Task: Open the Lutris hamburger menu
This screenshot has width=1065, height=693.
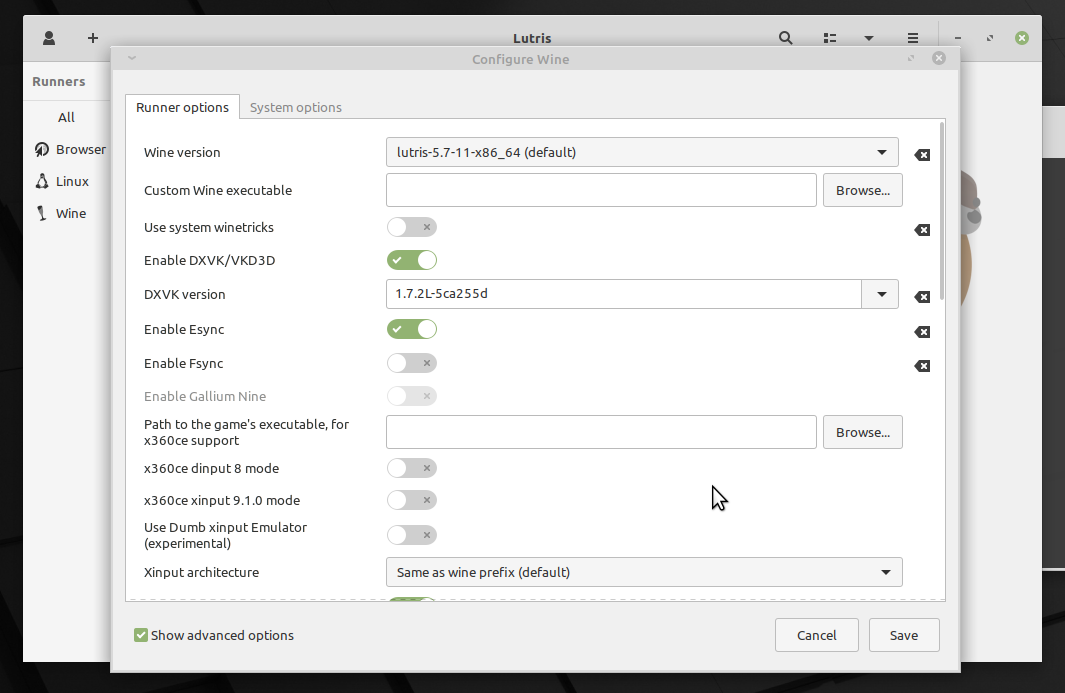Action: [x=913, y=38]
